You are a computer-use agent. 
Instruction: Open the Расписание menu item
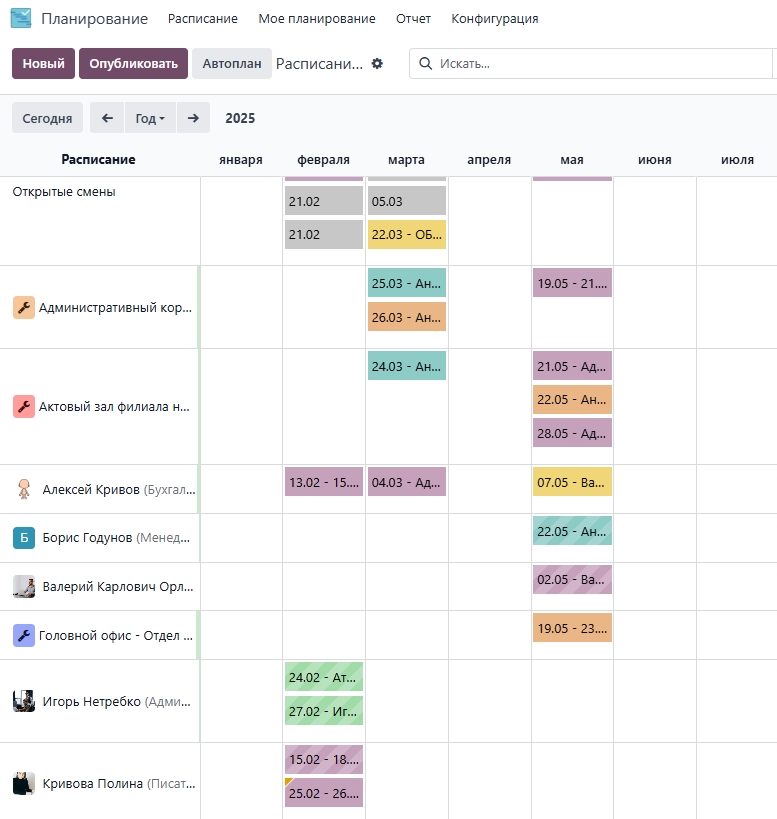tap(203, 19)
